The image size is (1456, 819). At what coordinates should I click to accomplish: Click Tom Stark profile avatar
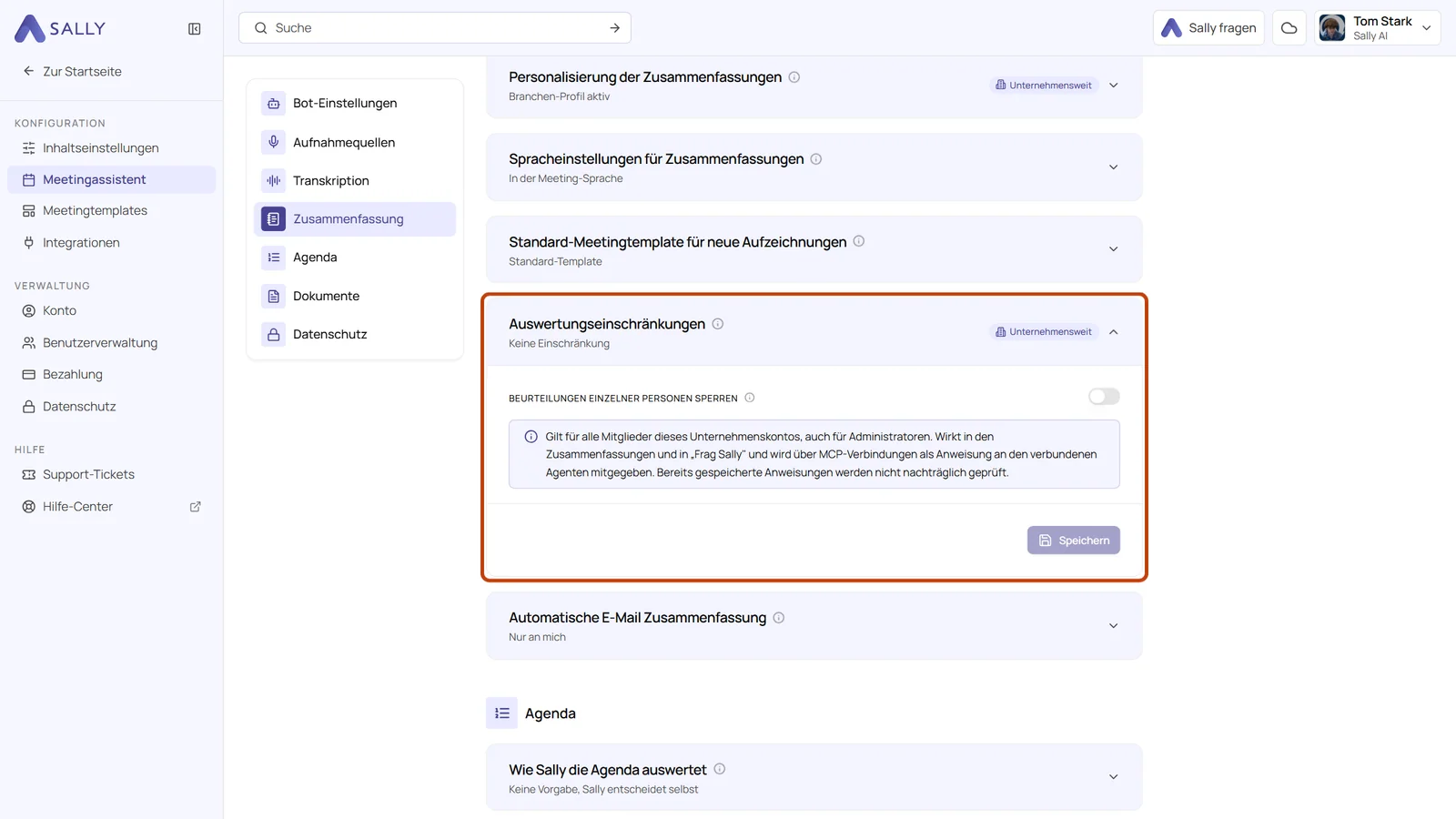(1331, 28)
